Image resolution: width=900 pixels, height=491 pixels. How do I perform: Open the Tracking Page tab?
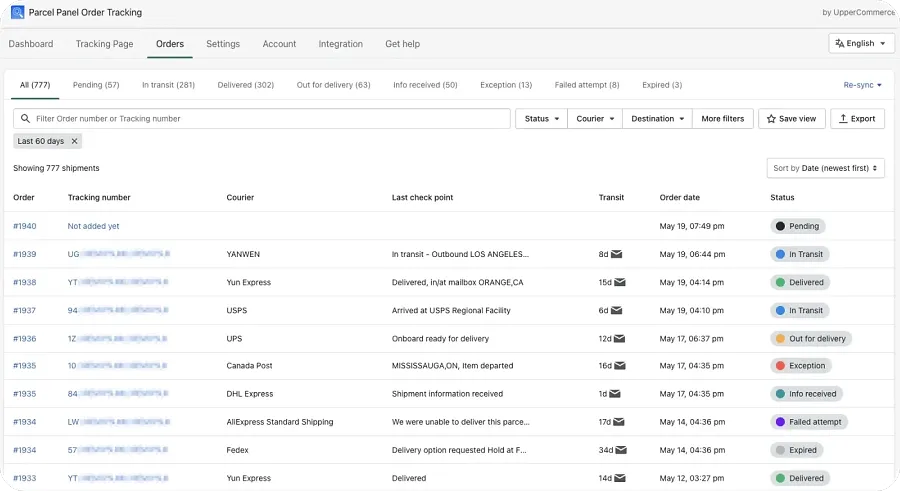click(x=104, y=44)
